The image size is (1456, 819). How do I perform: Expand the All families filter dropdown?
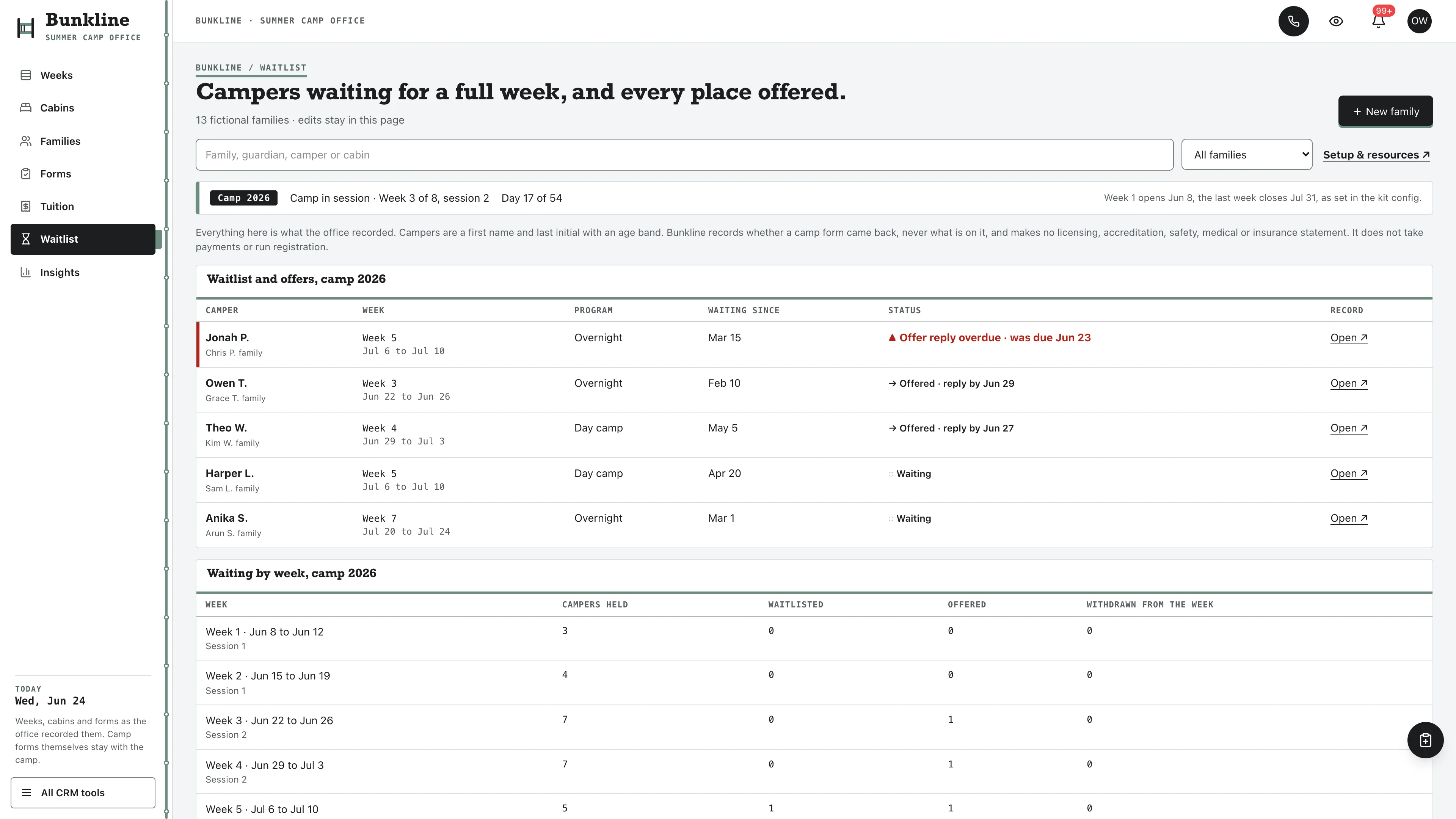(x=1246, y=154)
